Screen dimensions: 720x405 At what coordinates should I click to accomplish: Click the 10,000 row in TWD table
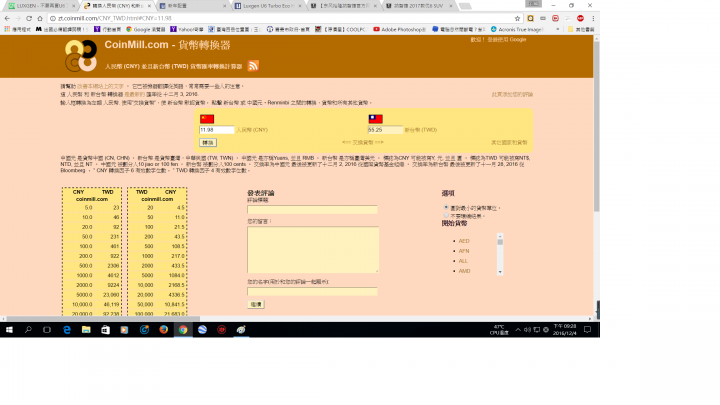click(157, 285)
